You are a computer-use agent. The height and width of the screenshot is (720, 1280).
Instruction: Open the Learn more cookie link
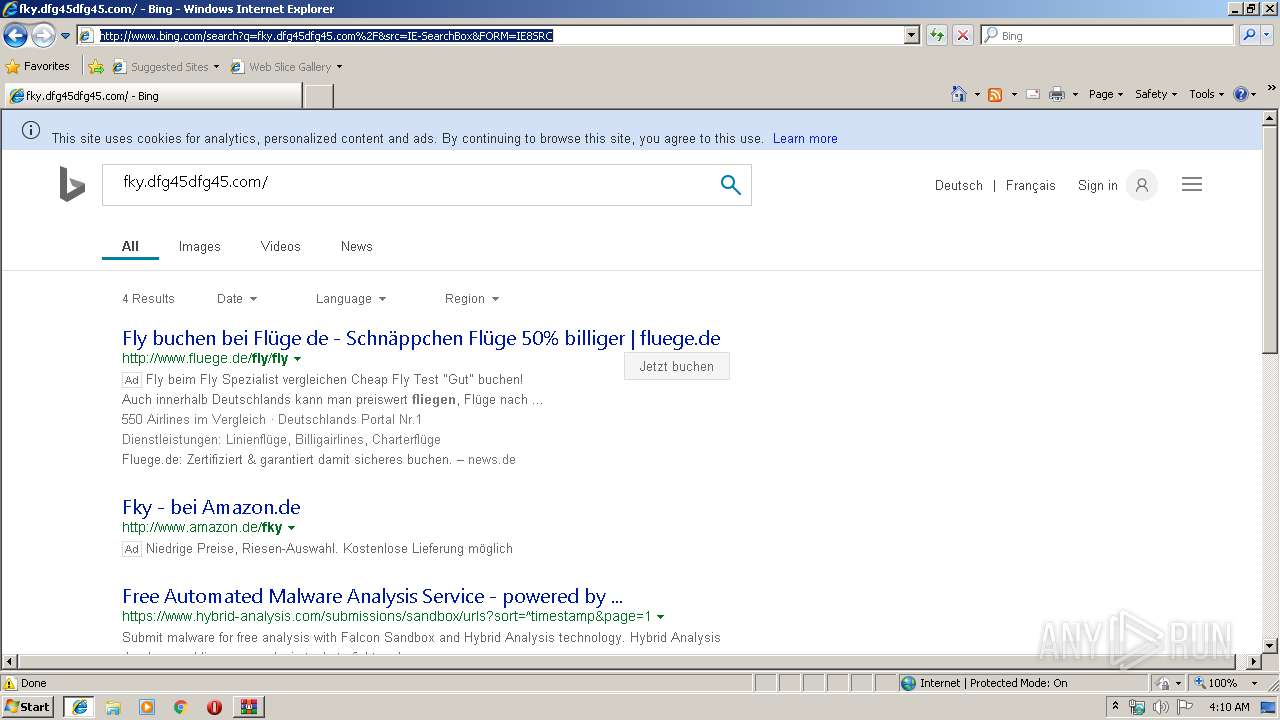point(805,139)
